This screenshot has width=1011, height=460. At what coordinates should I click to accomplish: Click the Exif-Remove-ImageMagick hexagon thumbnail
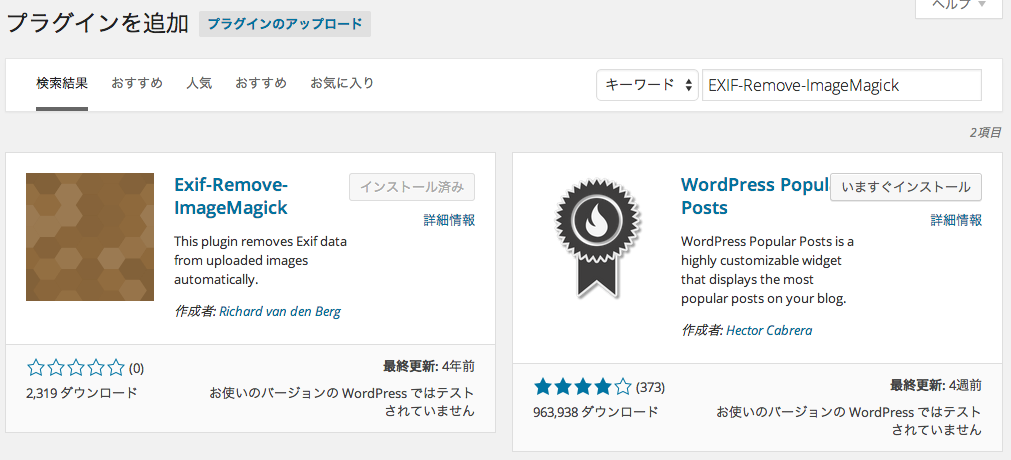click(90, 237)
